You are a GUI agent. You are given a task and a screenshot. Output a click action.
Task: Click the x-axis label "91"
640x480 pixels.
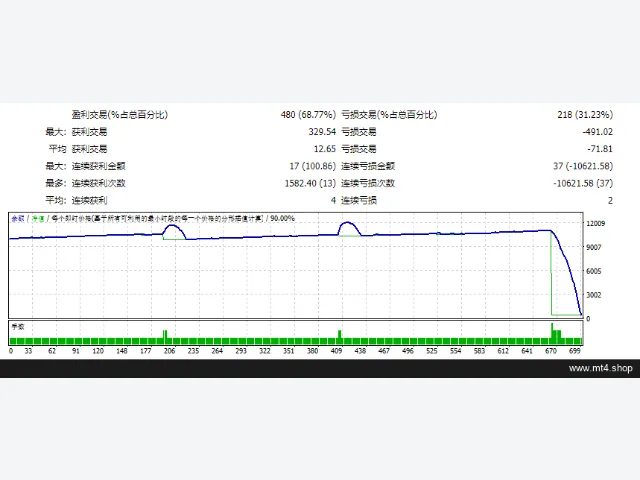tap(76, 351)
